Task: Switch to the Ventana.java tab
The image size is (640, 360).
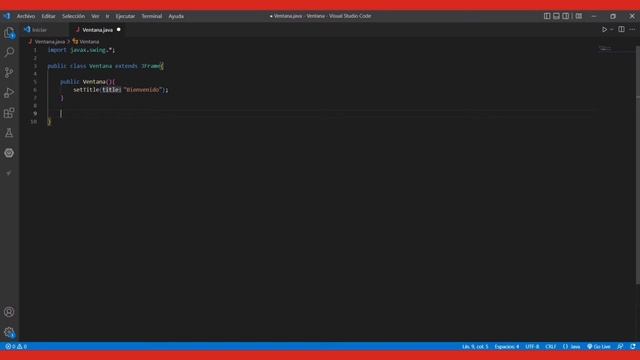Action: click(97, 30)
